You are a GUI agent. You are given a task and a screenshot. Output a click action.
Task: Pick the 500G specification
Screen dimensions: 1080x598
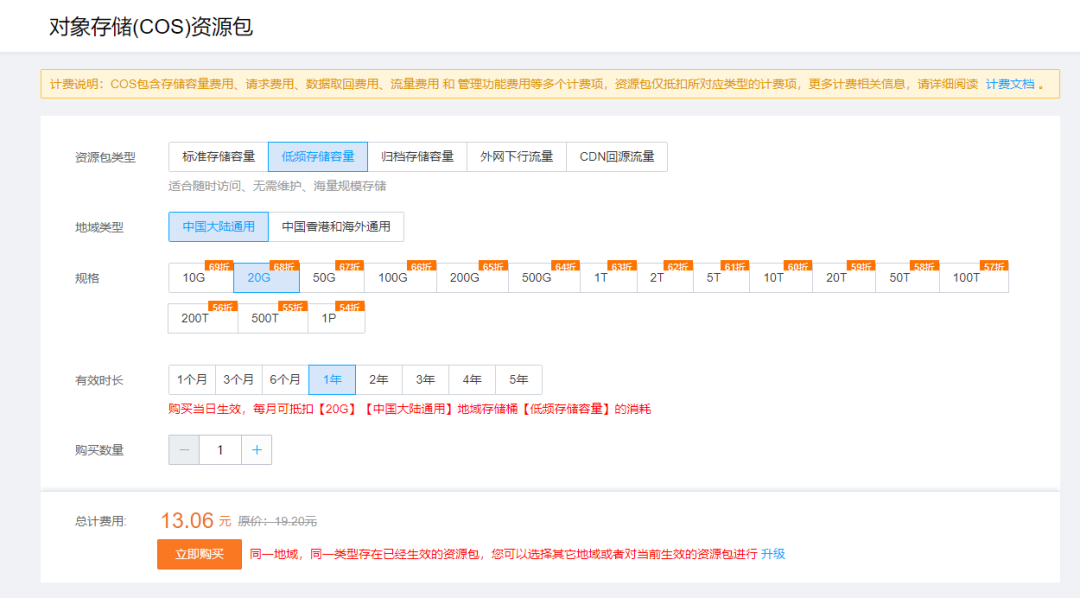[543, 278]
